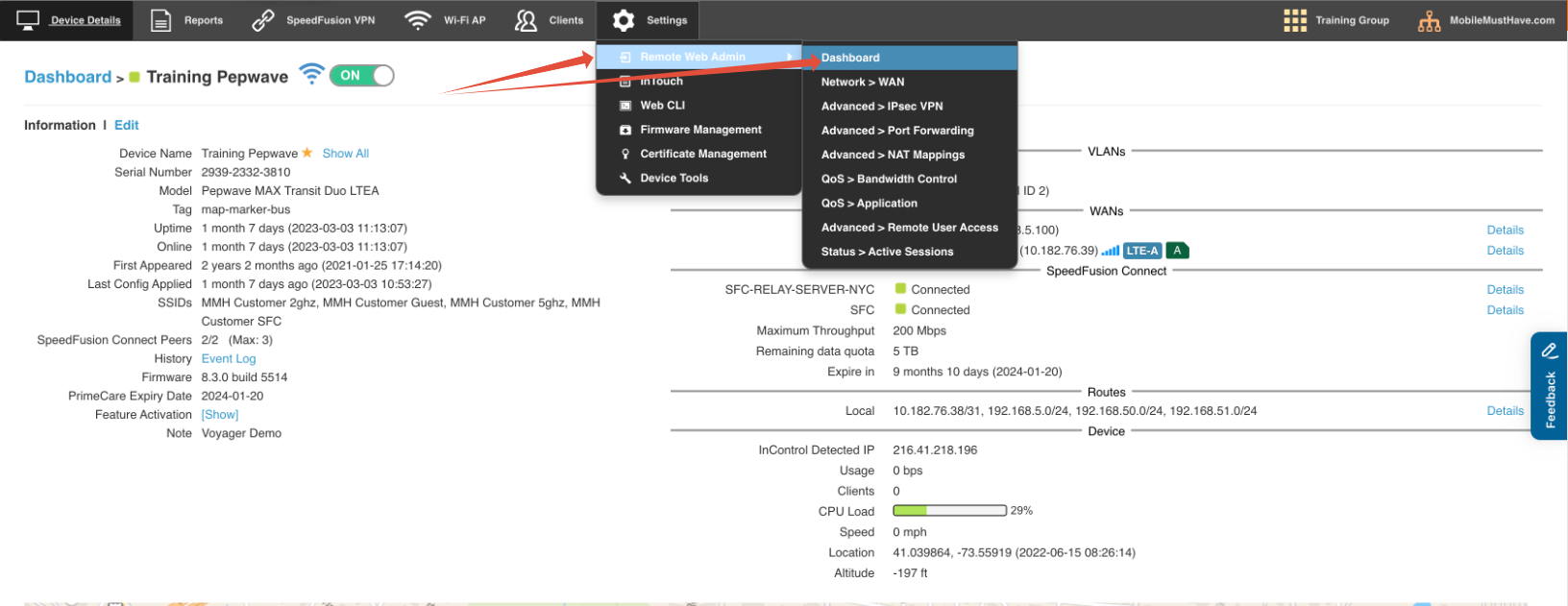Image resolution: width=1568 pixels, height=606 pixels.
Task: Click the gold star beside device name
Action: tap(307, 153)
